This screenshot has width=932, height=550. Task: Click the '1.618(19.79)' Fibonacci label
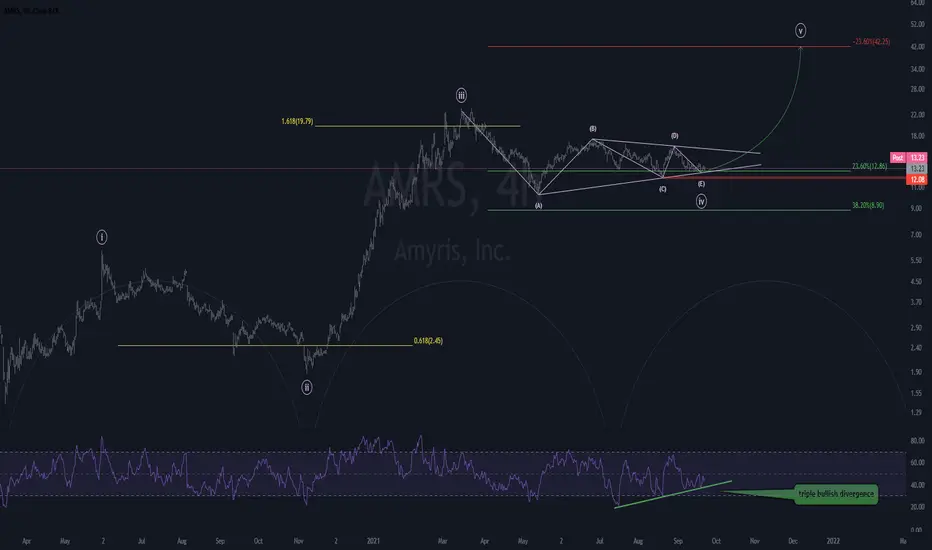pyautogui.click(x=297, y=121)
